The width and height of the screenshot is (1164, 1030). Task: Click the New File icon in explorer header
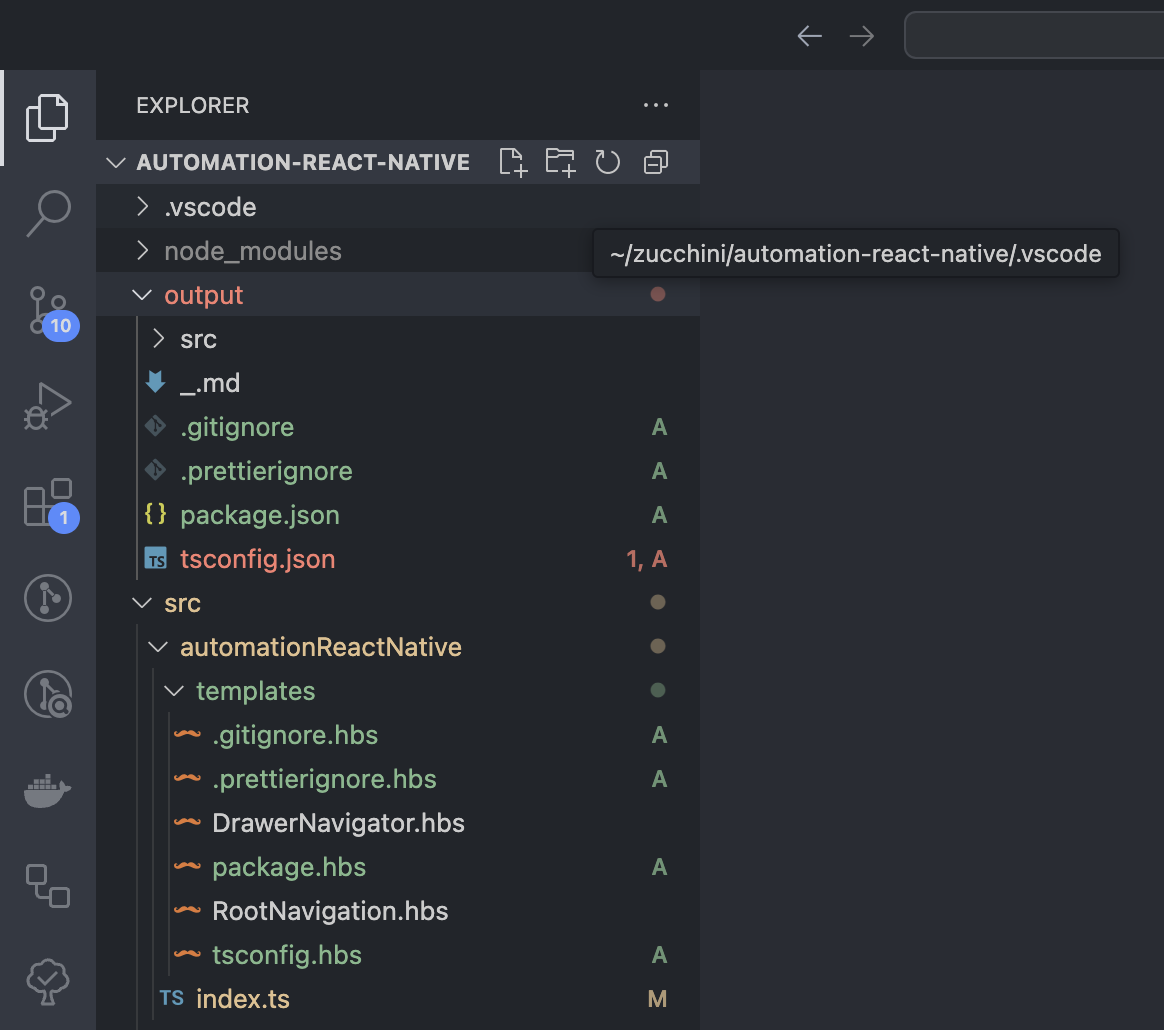pyautogui.click(x=512, y=162)
